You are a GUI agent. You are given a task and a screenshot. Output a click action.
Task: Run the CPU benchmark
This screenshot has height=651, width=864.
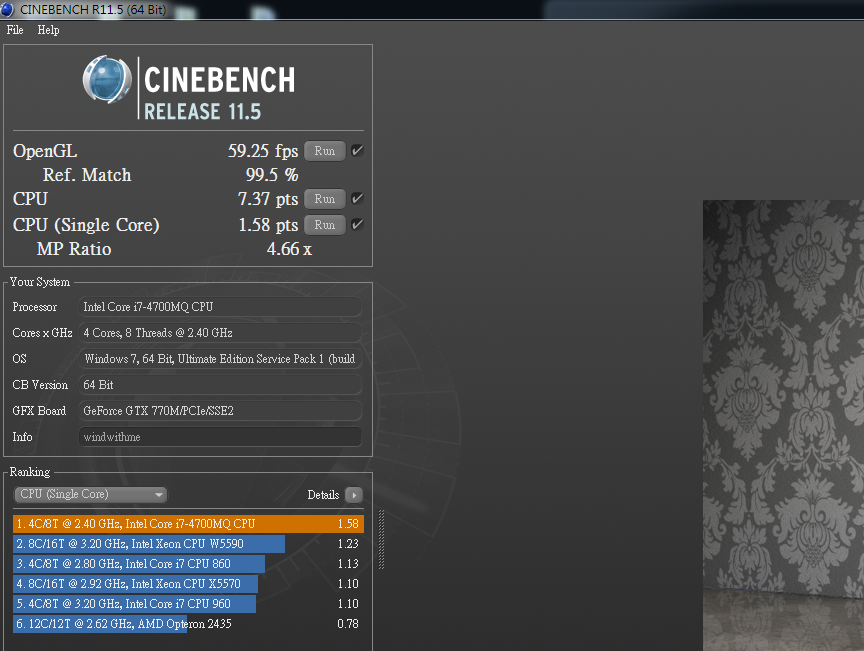click(325, 199)
